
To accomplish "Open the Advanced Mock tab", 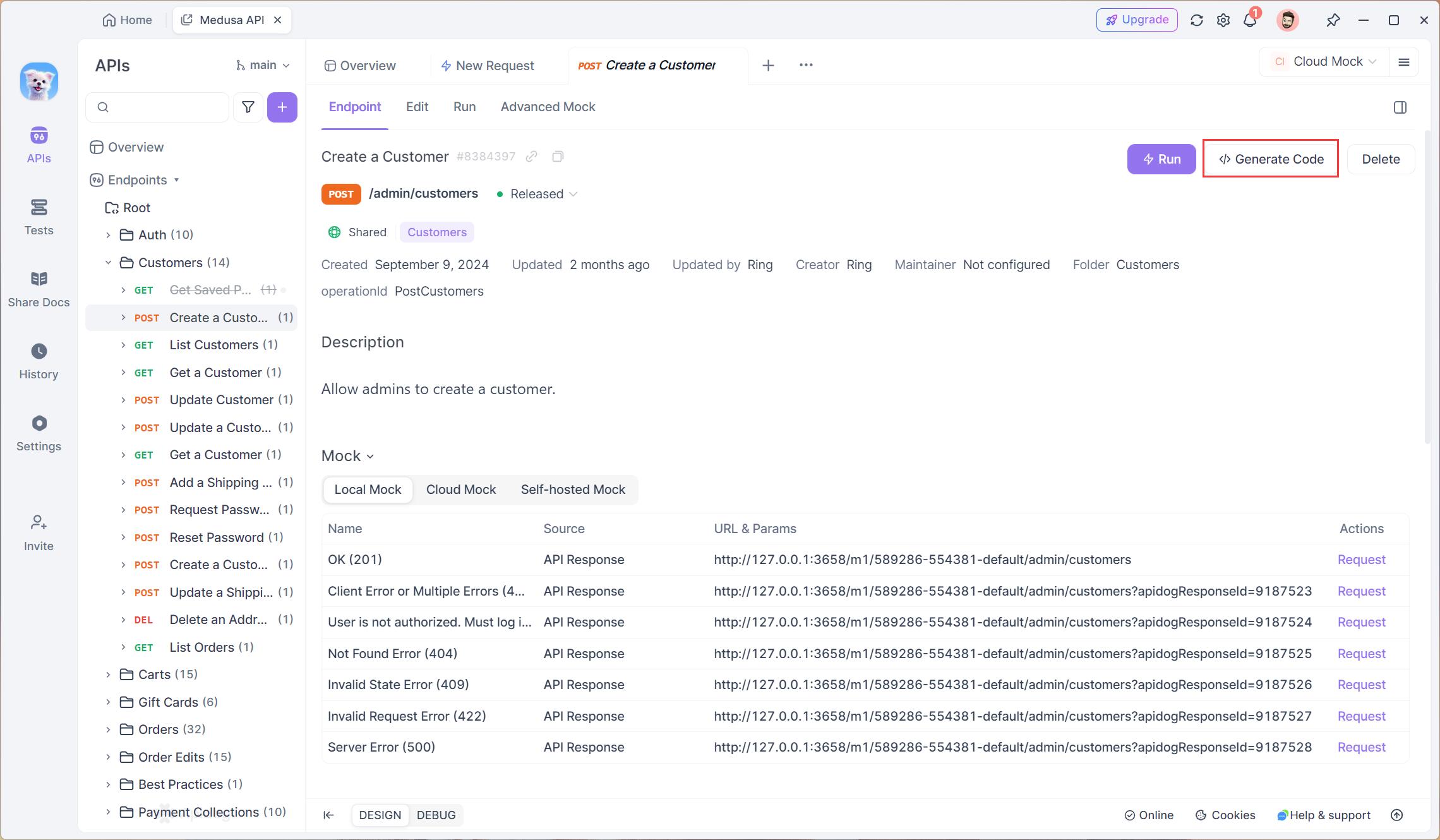I will [x=548, y=107].
